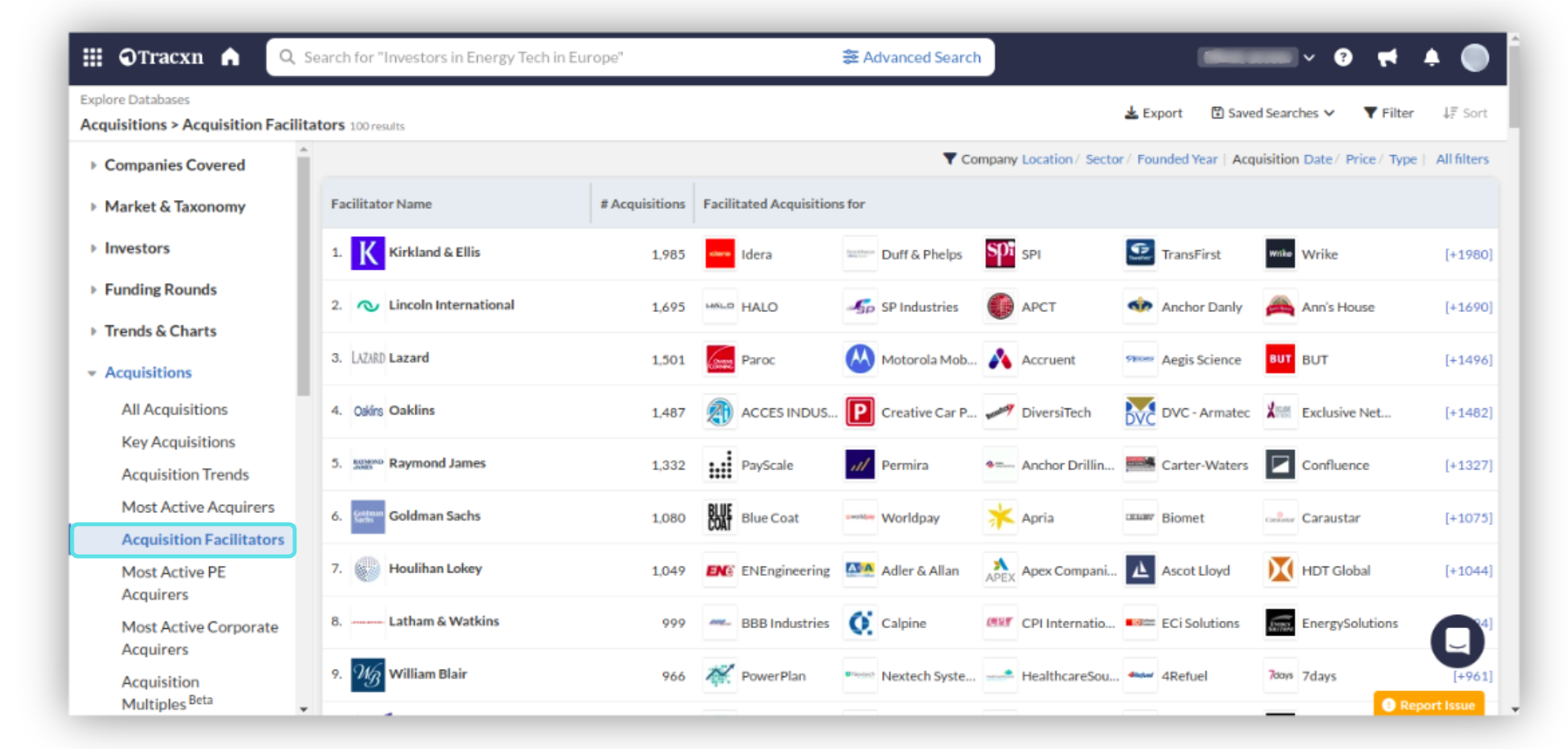
Task: Open Acquisition Trends in sidebar
Action: 185,475
